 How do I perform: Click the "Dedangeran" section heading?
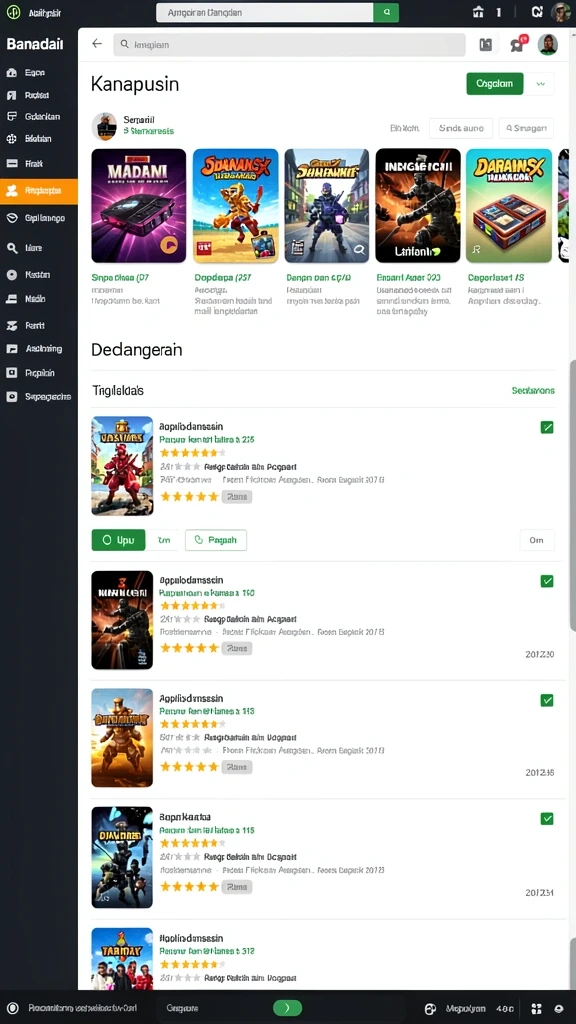coord(136,350)
